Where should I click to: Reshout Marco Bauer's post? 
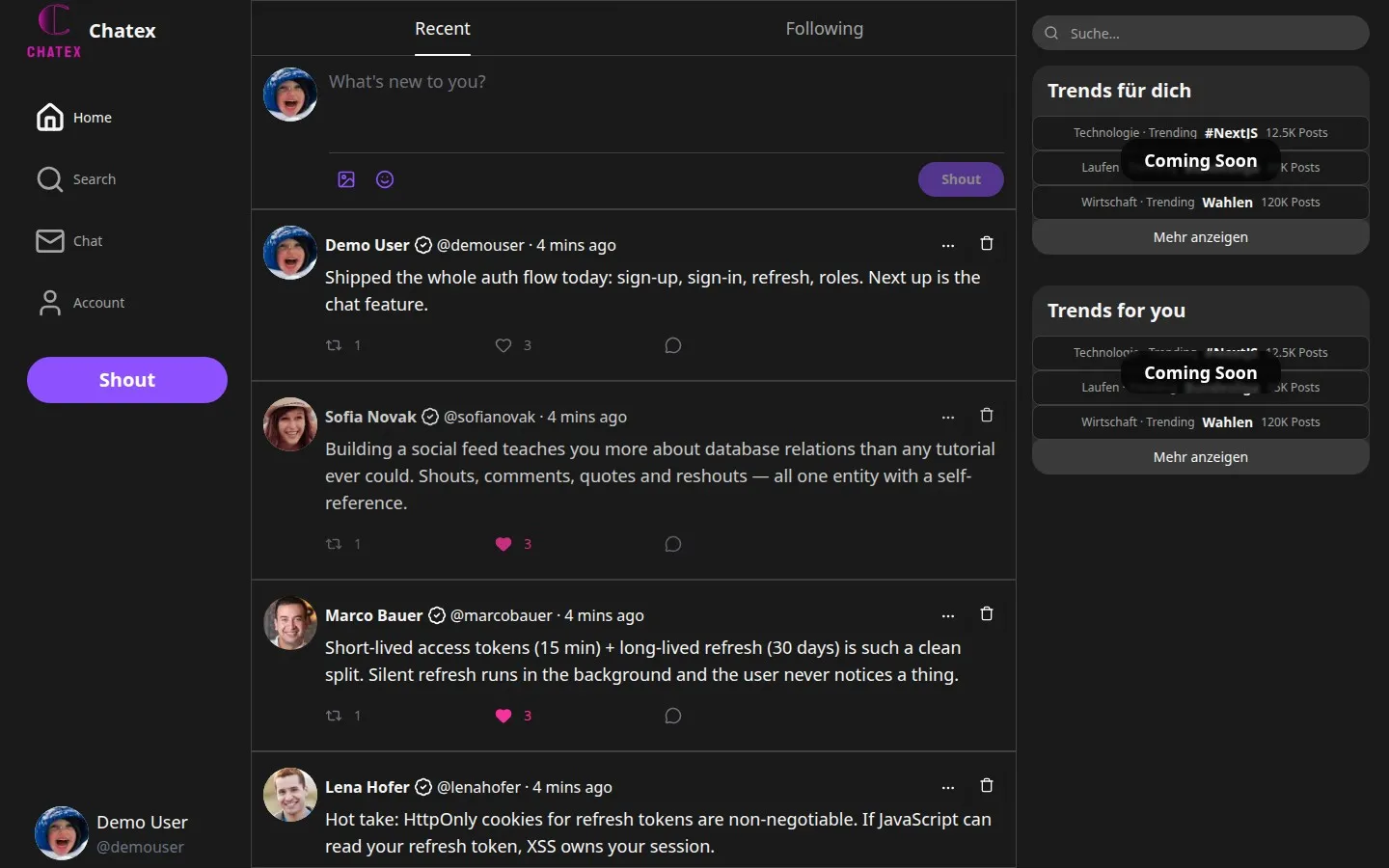(x=334, y=716)
